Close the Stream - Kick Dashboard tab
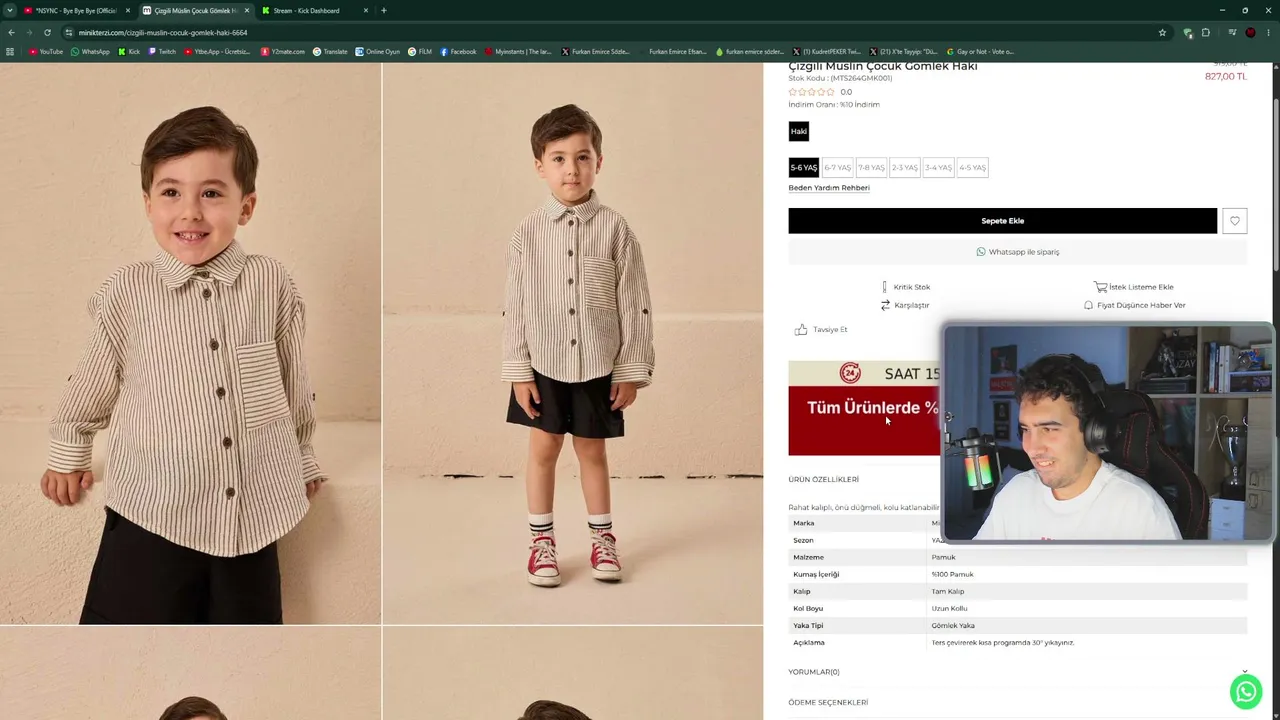 (366, 10)
